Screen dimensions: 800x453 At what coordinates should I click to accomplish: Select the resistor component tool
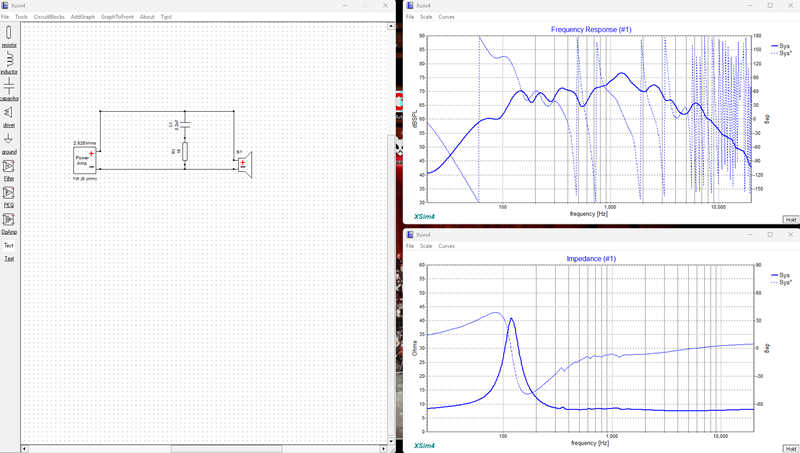click(x=9, y=36)
